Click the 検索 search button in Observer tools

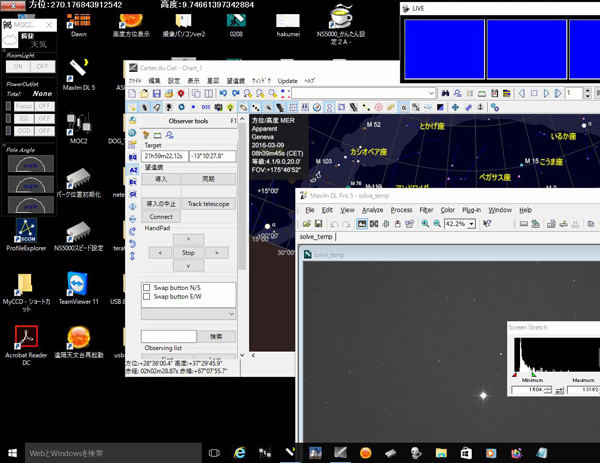216,336
